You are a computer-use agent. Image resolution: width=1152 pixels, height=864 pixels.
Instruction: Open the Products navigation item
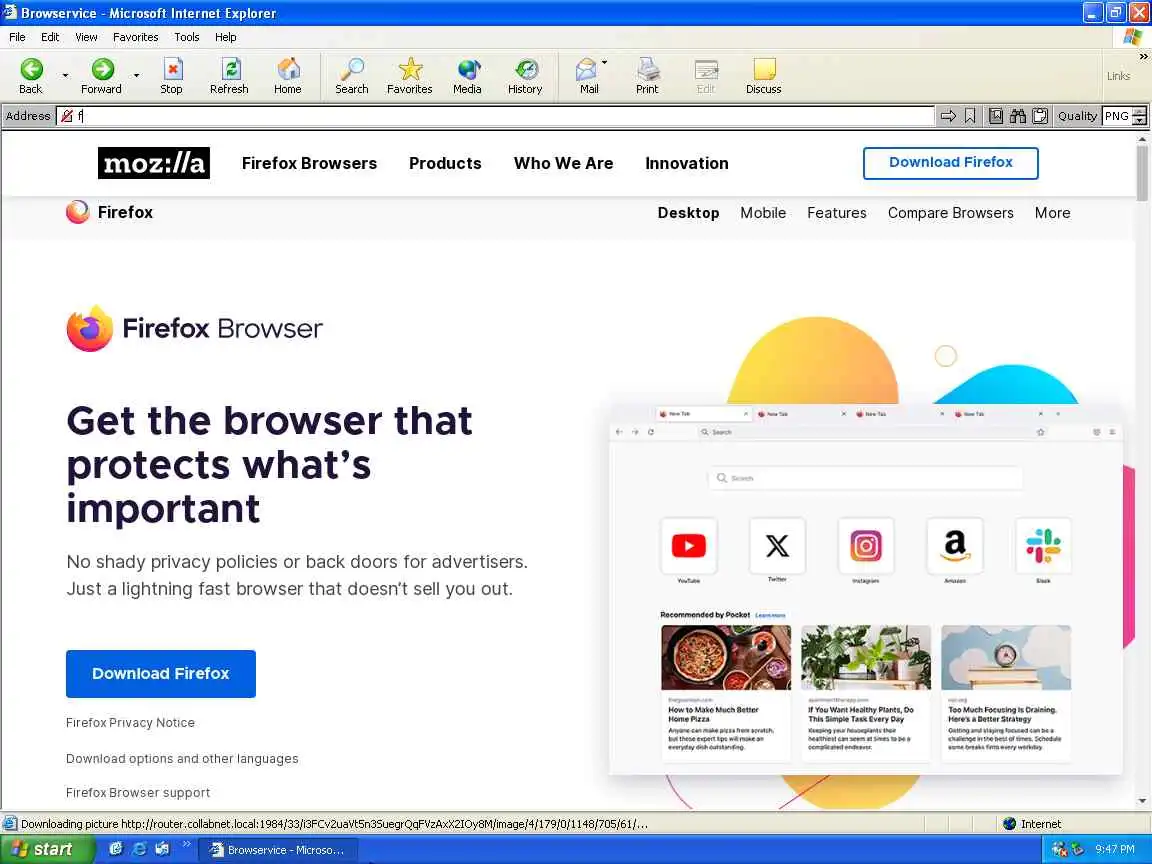click(445, 163)
